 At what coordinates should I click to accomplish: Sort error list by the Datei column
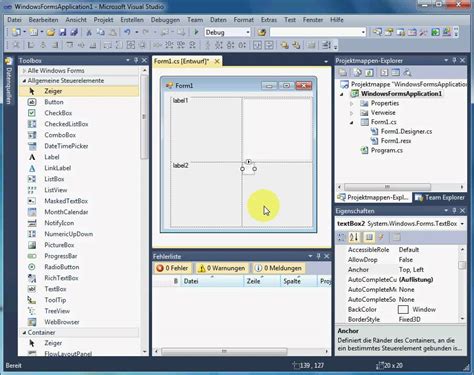coord(213,281)
